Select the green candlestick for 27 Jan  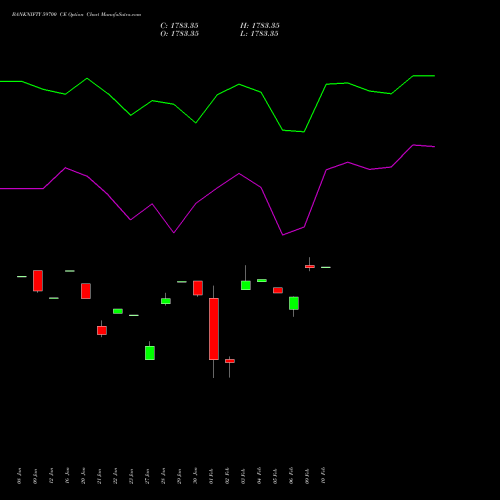(150, 353)
